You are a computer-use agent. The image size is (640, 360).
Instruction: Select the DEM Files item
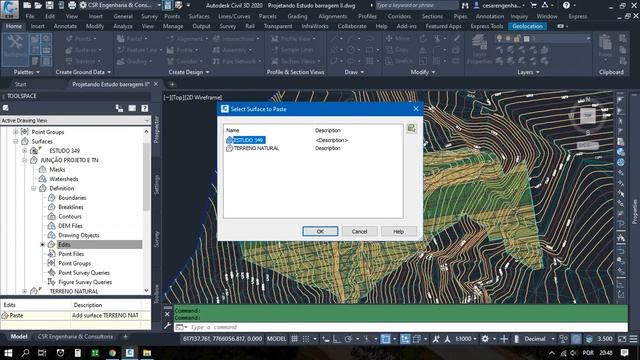[x=70, y=226]
